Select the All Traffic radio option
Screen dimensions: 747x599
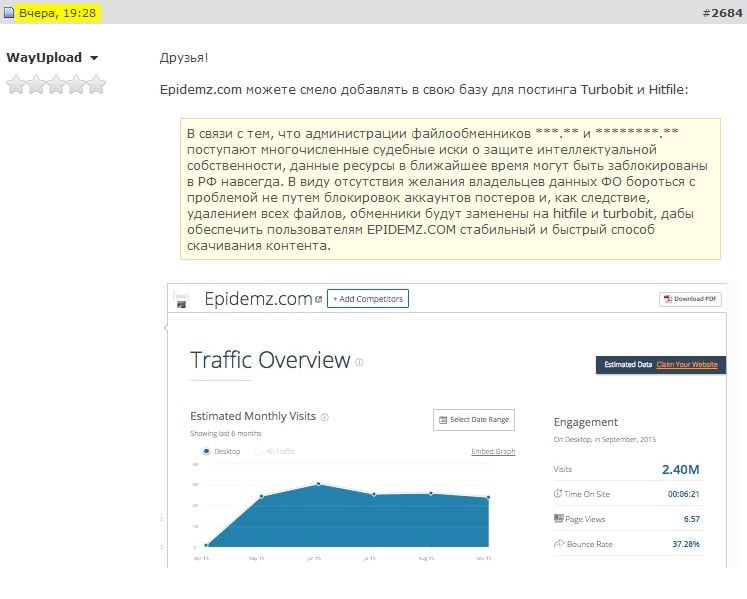click(259, 451)
